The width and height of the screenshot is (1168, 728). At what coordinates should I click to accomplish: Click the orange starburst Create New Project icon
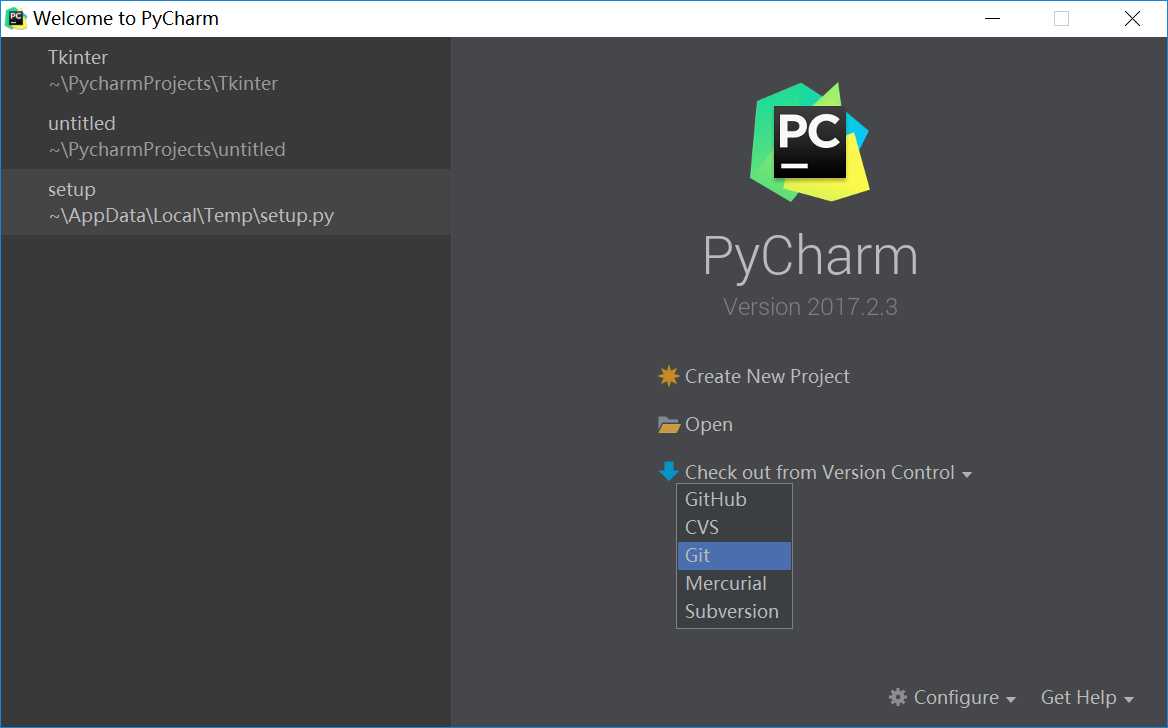click(x=669, y=376)
